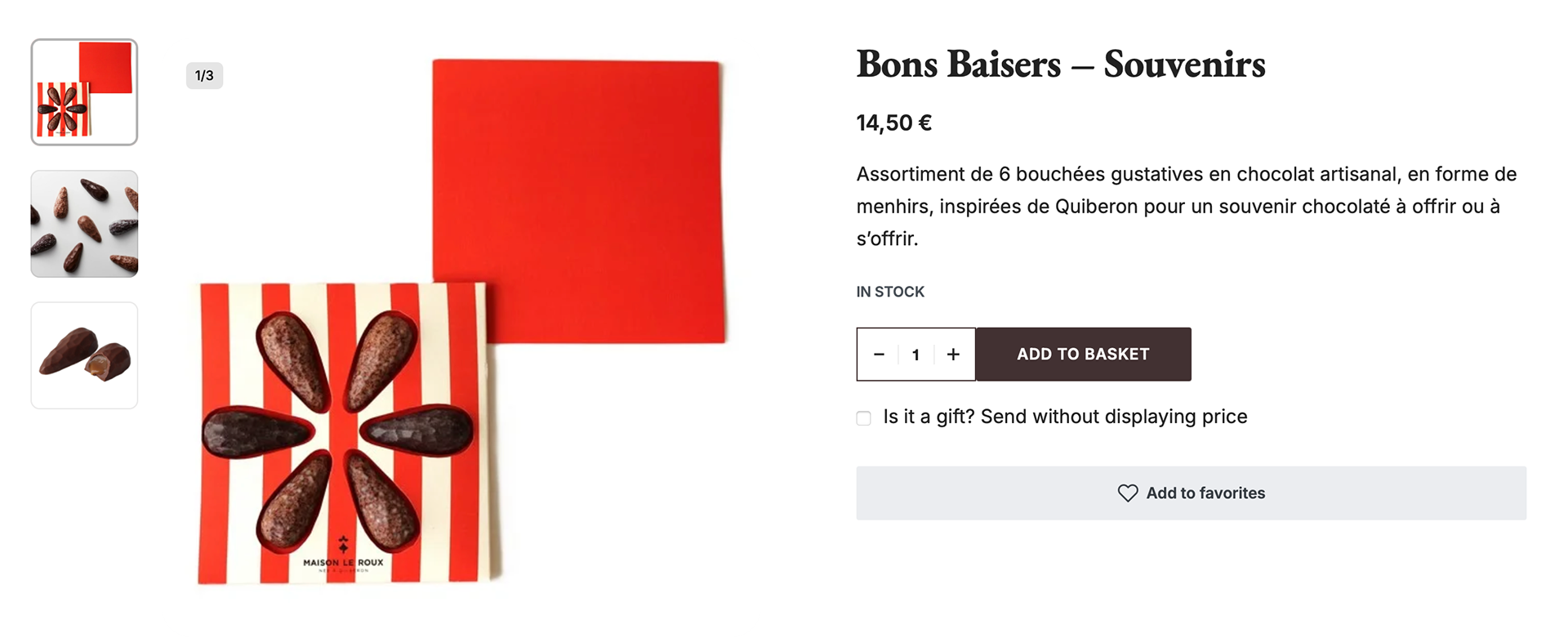The height and width of the screenshot is (638, 1568).
Task: Open the main striped chocolate box image
Action: (x=343, y=433)
